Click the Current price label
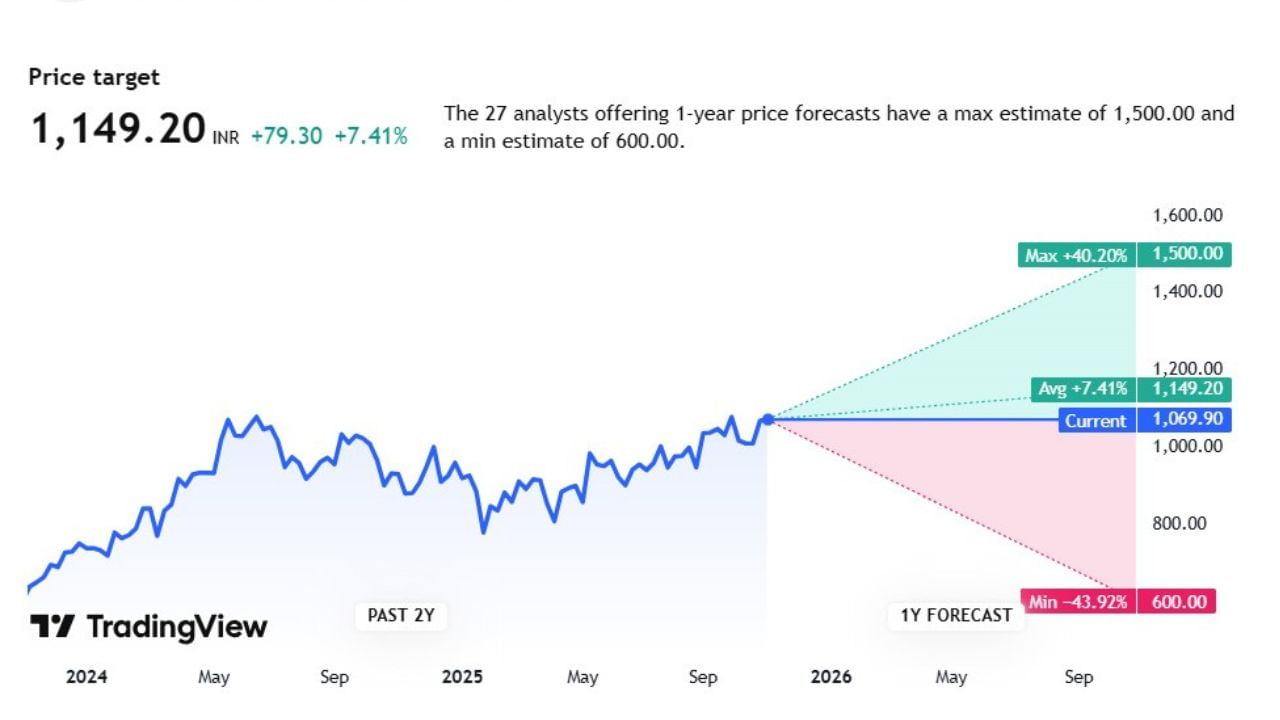This screenshot has height=720, width=1280. pyautogui.click(x=1095, y=421)
